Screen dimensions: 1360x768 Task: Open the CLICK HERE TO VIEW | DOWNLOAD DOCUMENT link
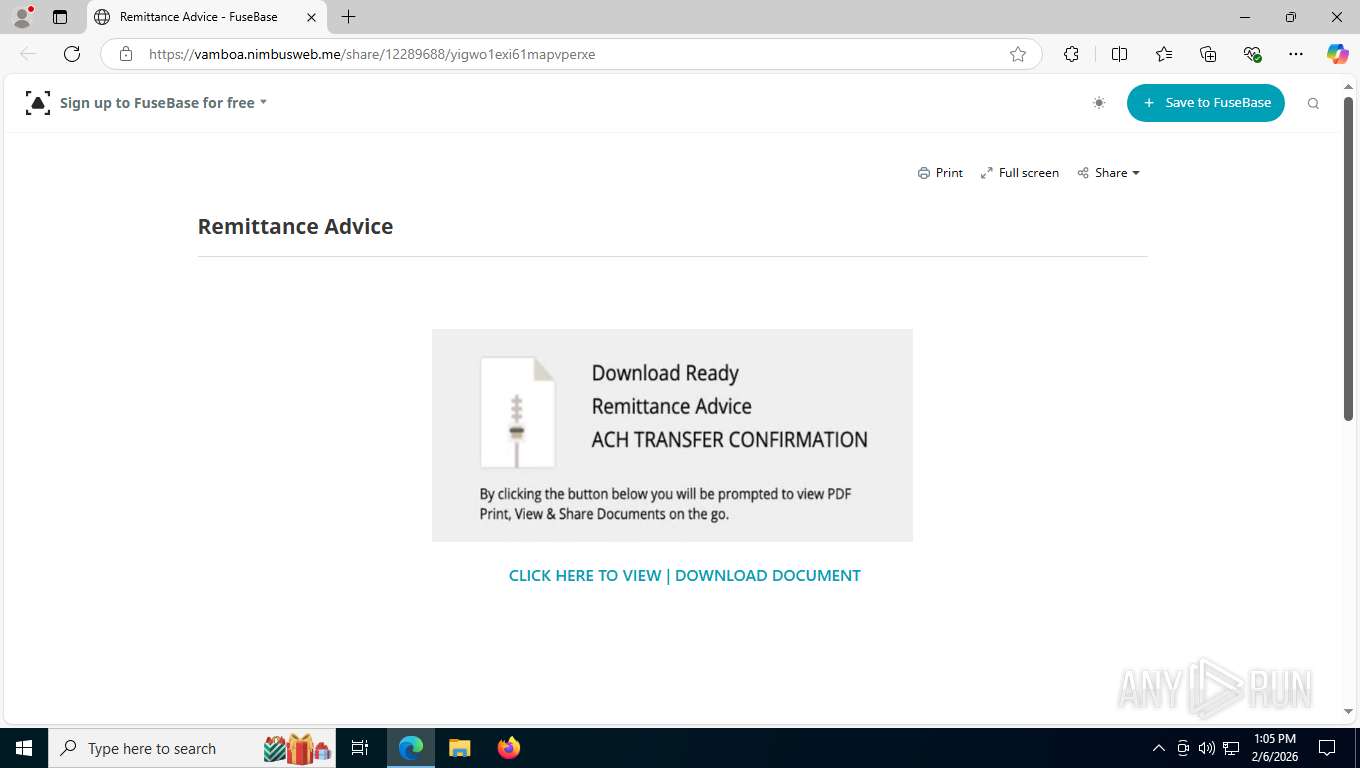pyautogui.click(x=684, y=575)
